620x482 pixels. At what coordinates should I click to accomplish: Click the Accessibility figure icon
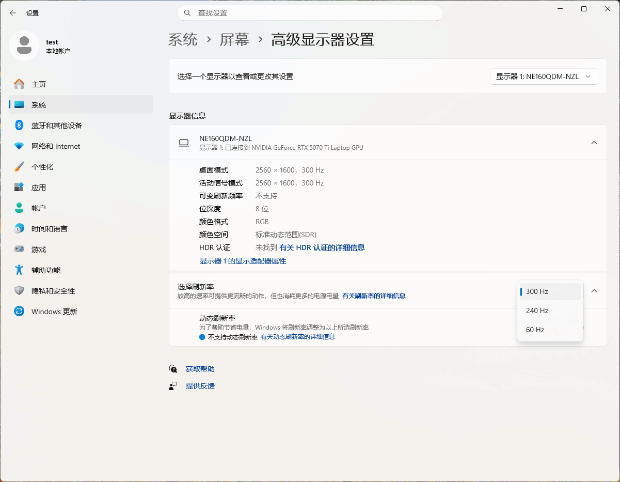pos(19,270)
